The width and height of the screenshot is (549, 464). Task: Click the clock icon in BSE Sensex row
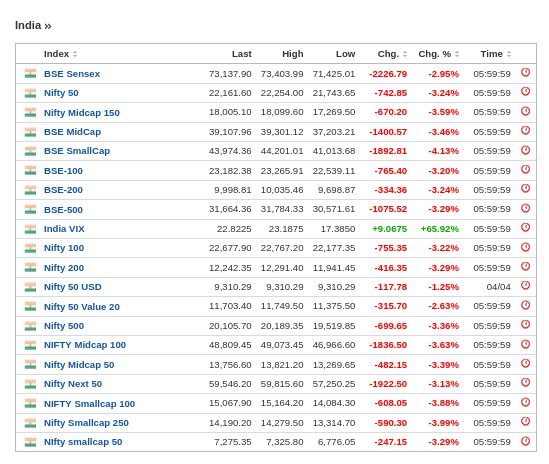click(x=525, y=72)
